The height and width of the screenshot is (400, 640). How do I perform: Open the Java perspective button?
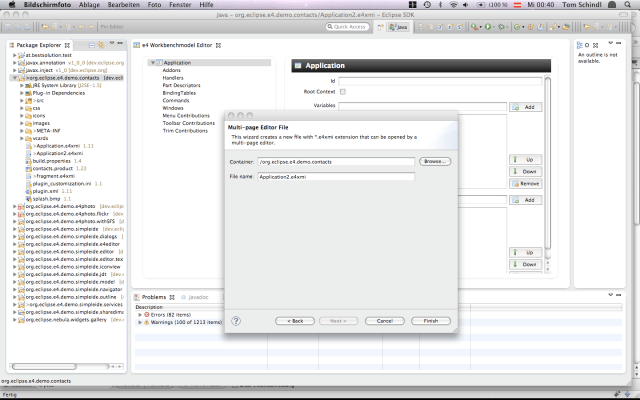(x=399, y=26)
